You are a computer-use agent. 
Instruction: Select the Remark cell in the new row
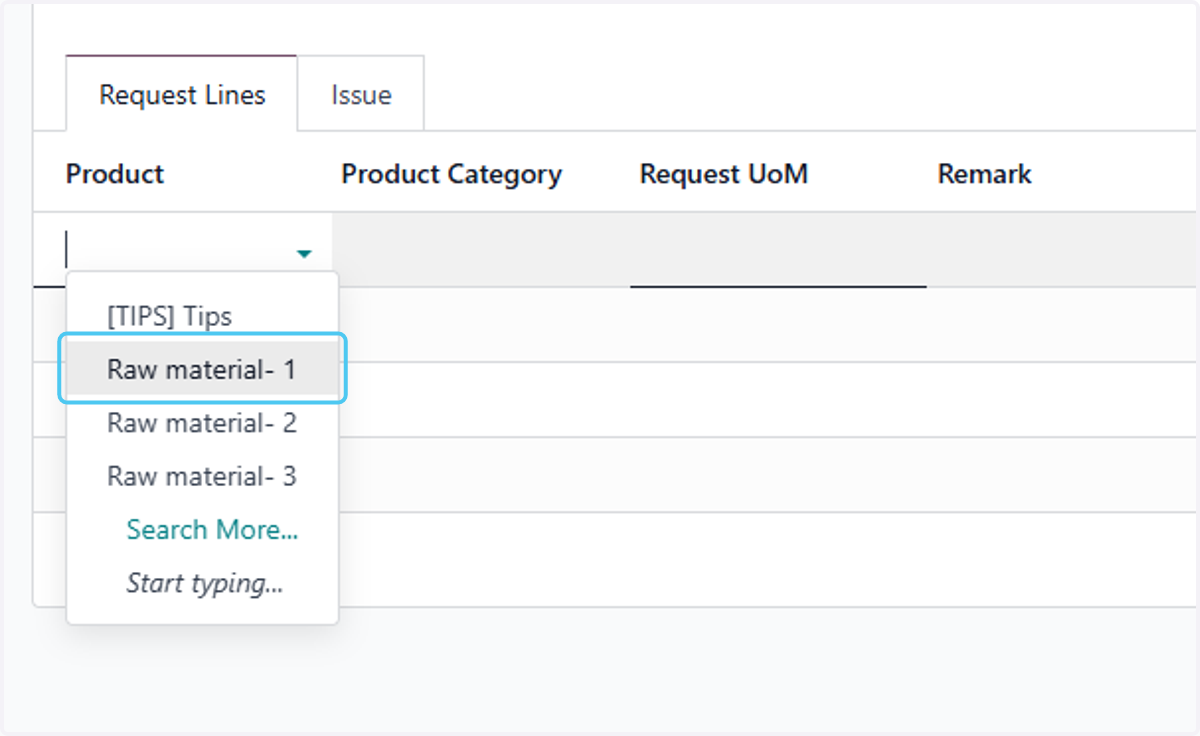tap(1063, 250)
